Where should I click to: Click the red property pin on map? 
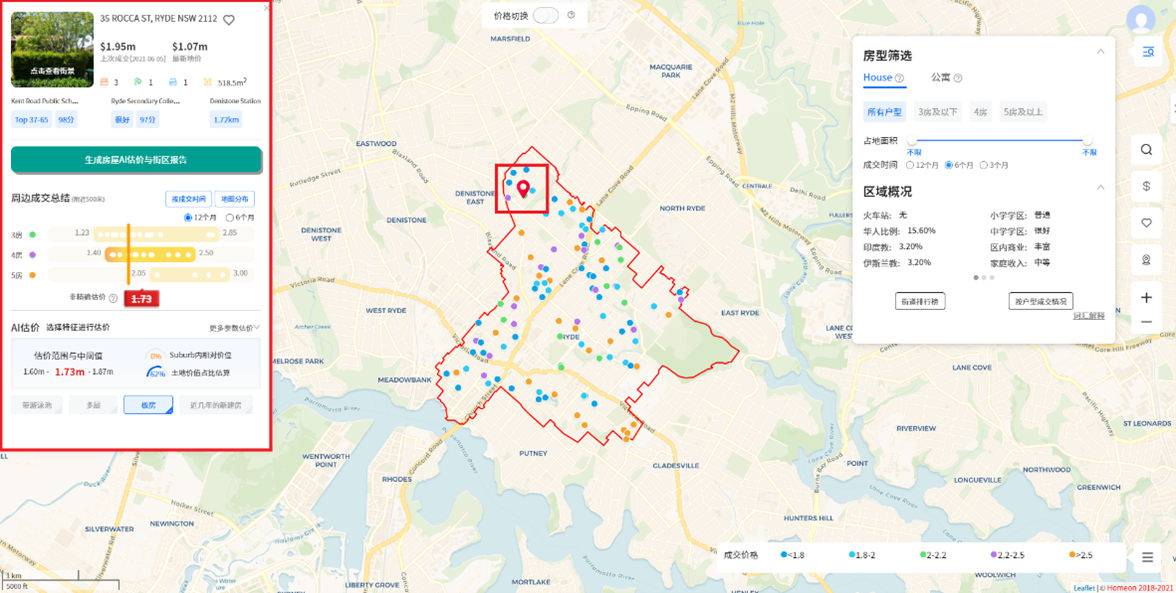(x=524, y=188)
